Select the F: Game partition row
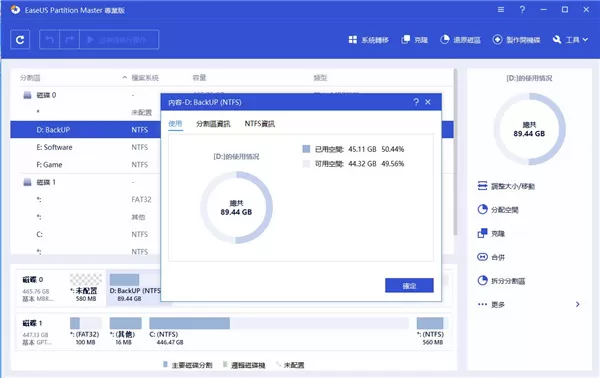The width and height of the screenshot is (600, 378). [85, 165]
